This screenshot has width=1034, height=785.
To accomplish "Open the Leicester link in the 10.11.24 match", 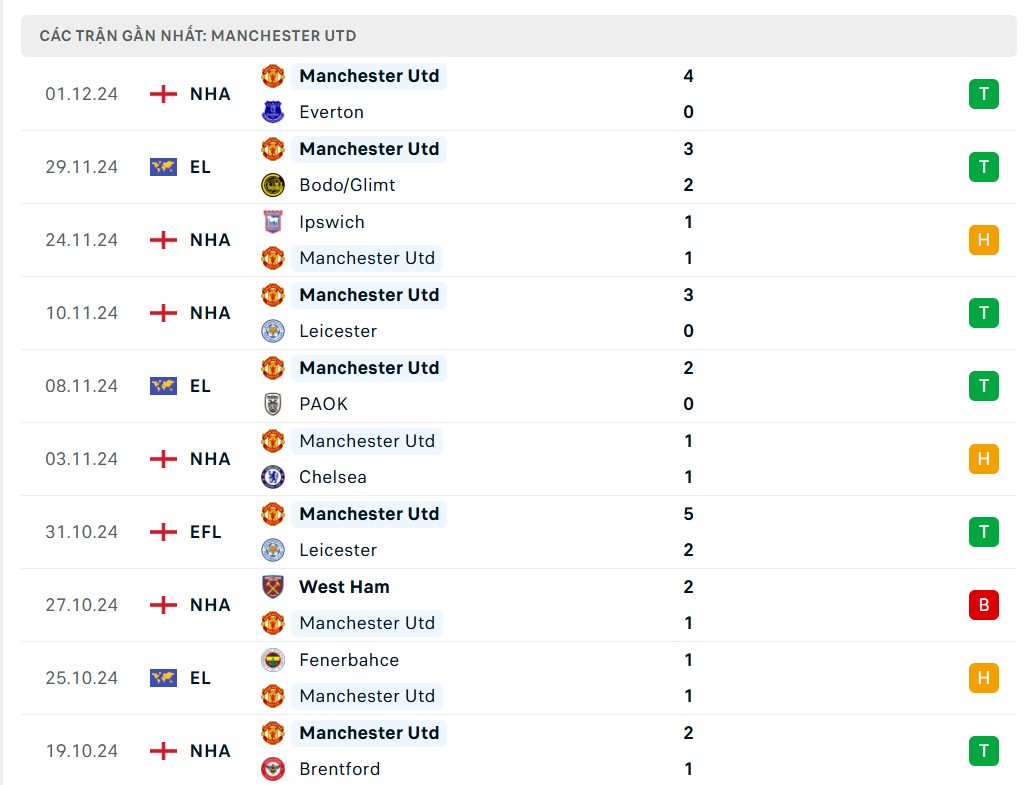I will pos(338,331).
